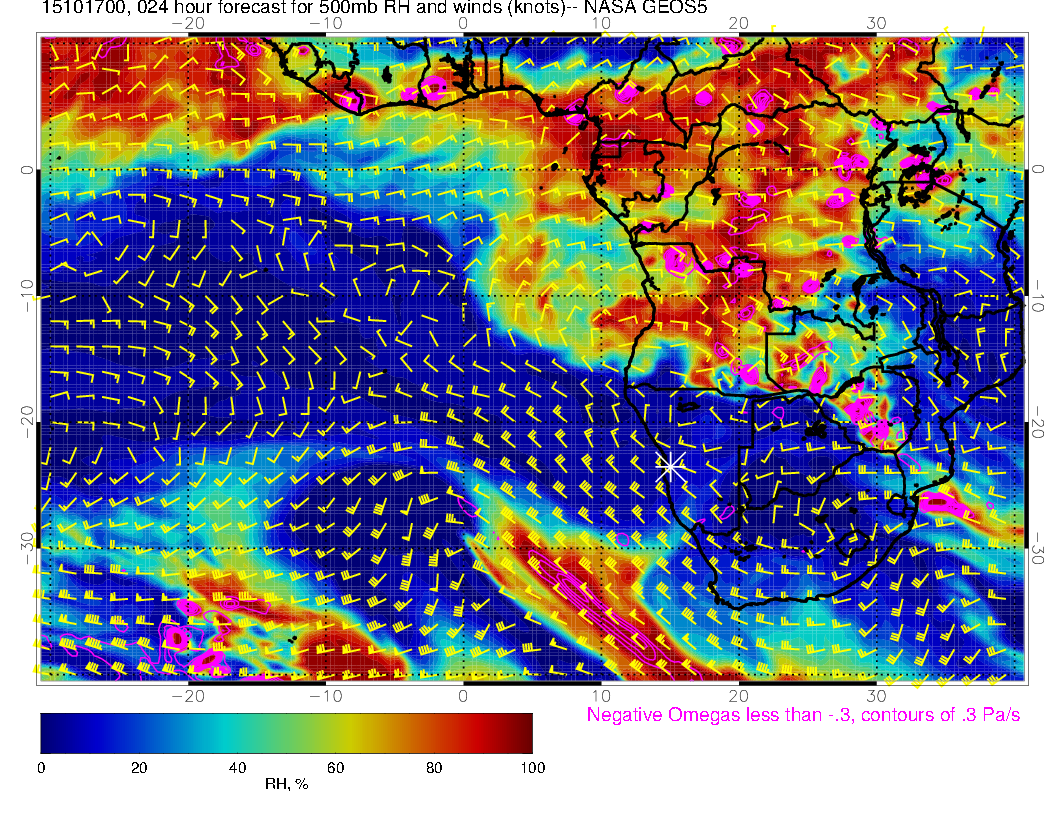Click the magenta 'Negative Omegas less than -.3' legend text
The height and width of the screenshot is (816, 1056).
[x=803, y=714]
